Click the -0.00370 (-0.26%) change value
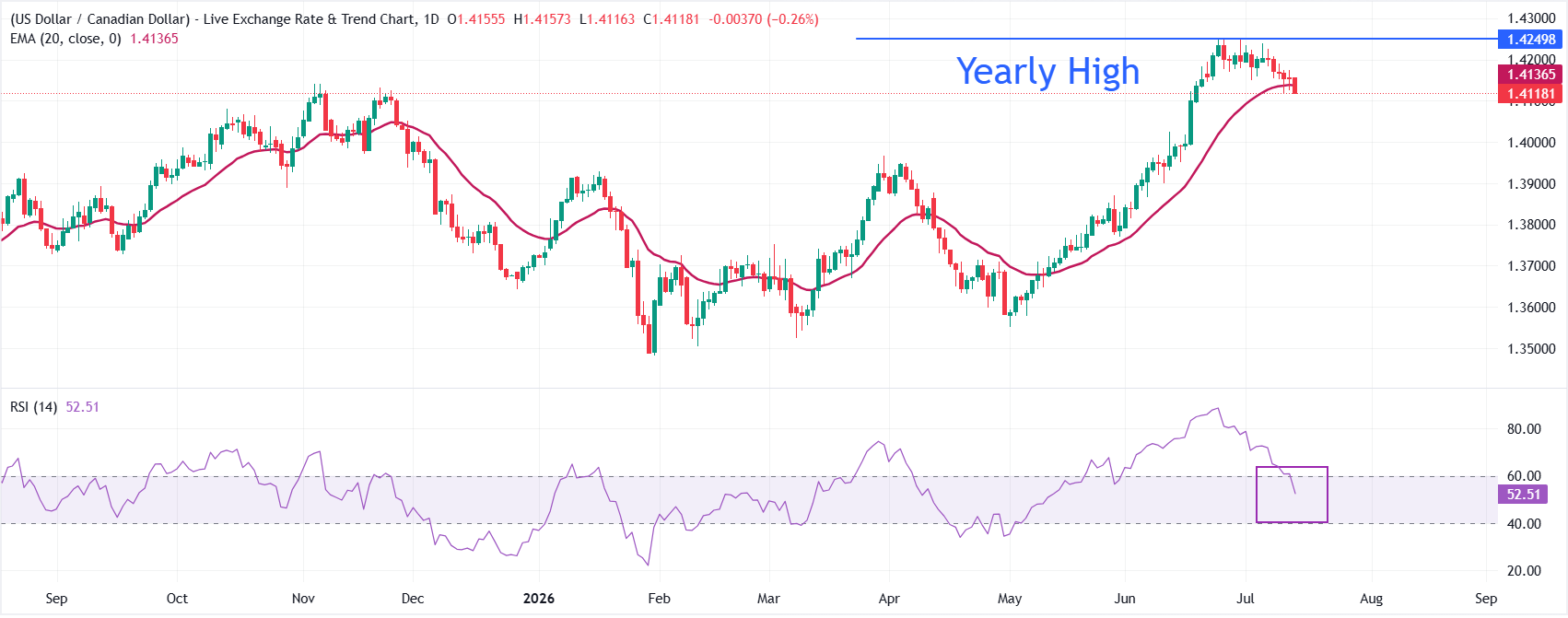The height and width of the screenshot is (618, 1568). click(x=764, y=18)
